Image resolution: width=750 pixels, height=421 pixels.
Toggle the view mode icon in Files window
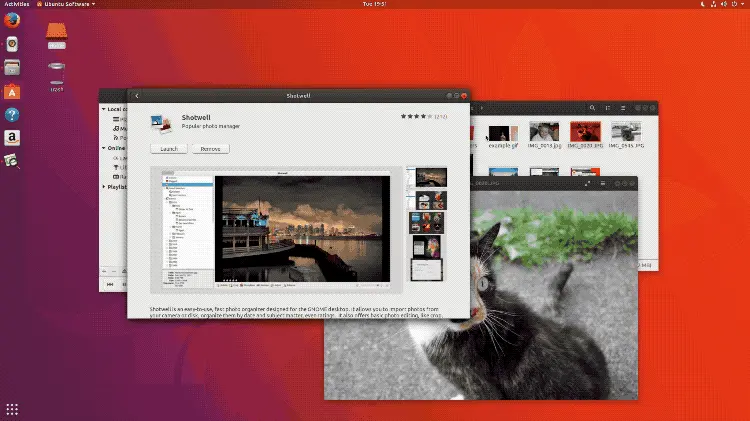coord(607,108)
